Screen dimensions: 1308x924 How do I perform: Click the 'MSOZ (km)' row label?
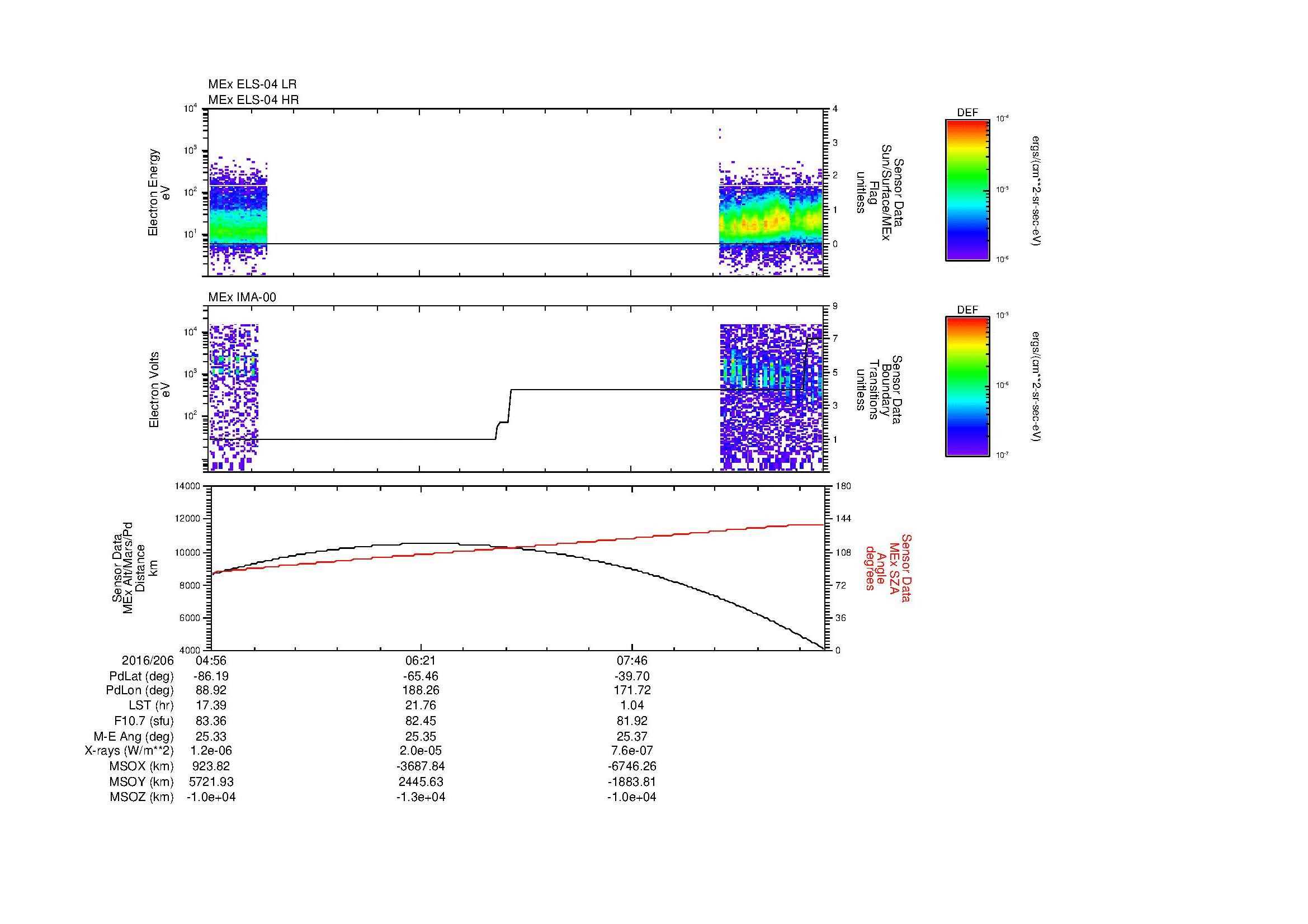pos(141,797)
